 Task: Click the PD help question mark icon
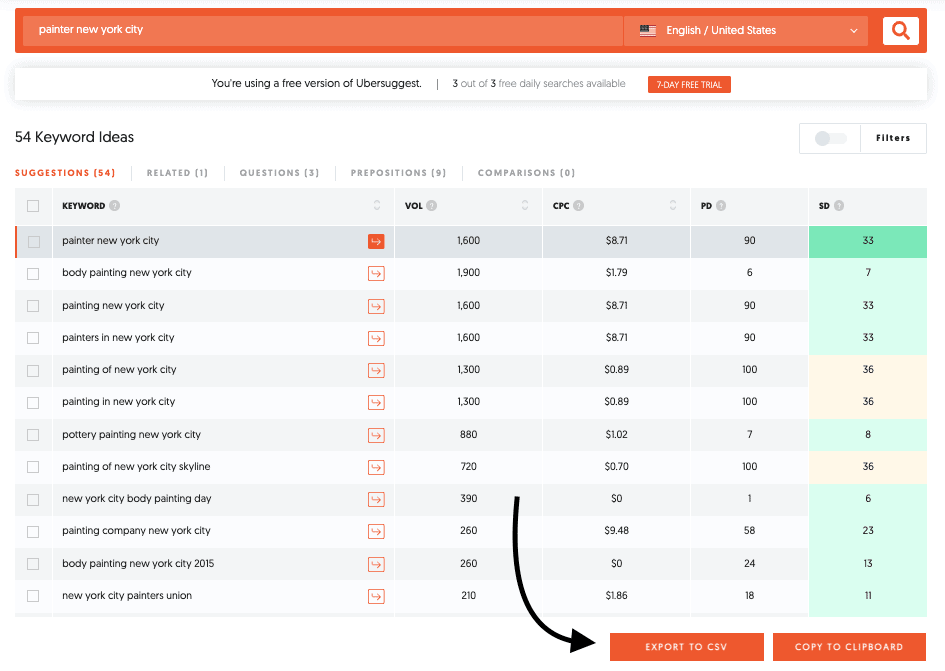[721, 206]
